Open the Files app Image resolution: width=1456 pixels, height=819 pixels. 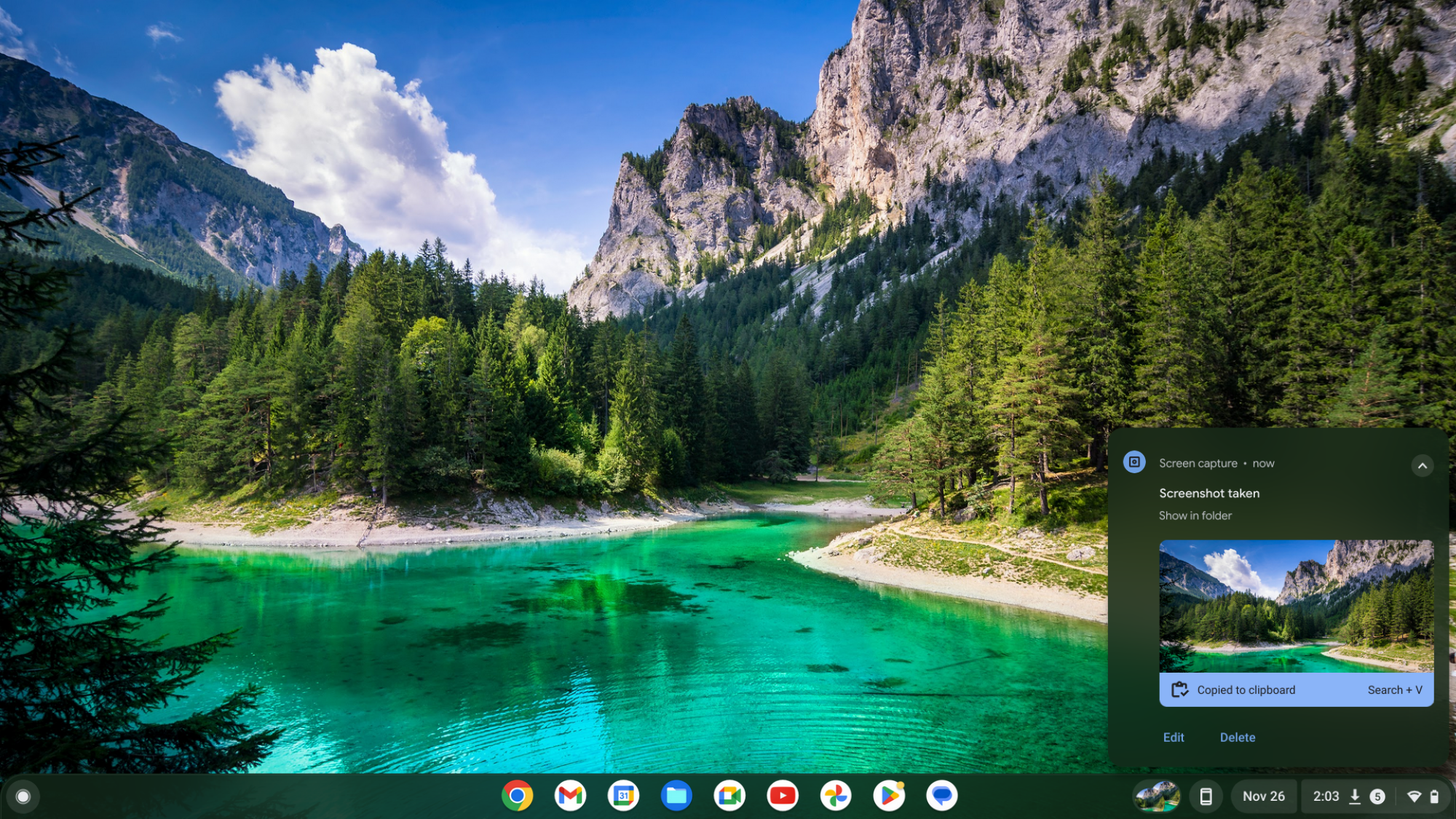tap(677, 796)
